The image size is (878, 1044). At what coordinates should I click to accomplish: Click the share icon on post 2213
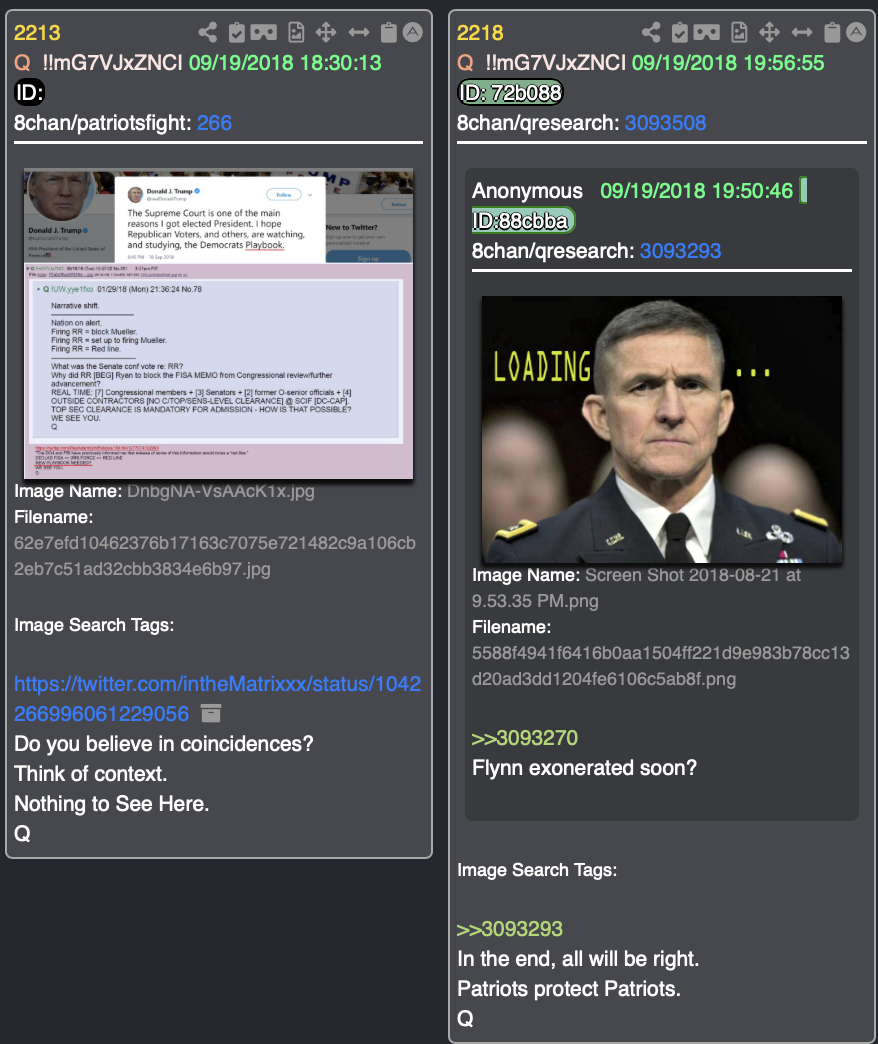point(208,32)
